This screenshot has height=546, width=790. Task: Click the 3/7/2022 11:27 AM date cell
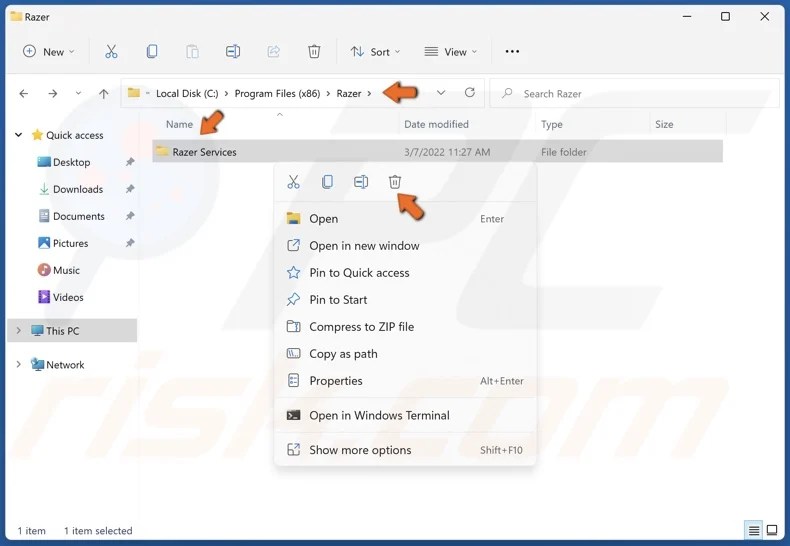coord(447,152)
